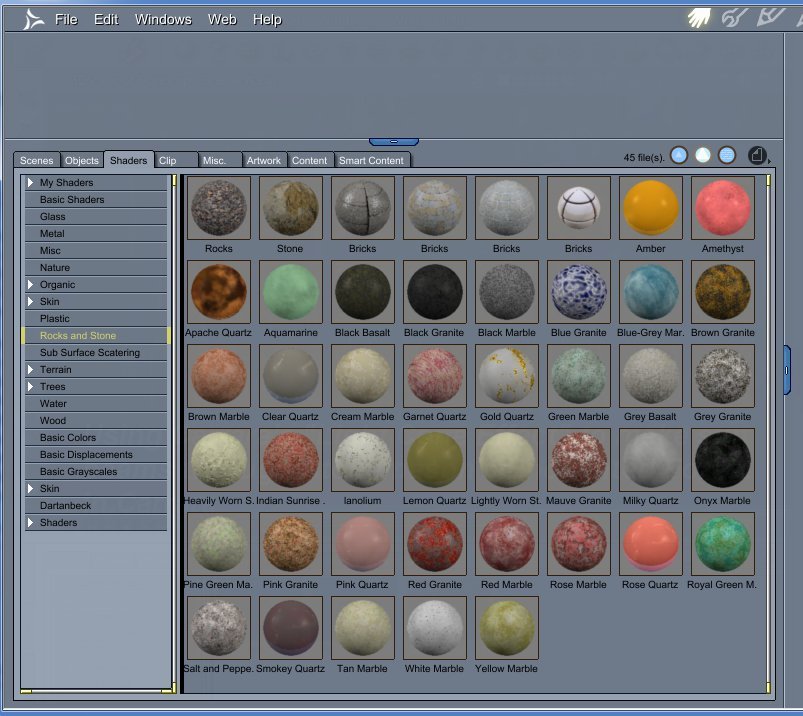Expand the Skin folder arrow above Dartanbeck
This screenshot has height=716, width=803.
[30, 488]
